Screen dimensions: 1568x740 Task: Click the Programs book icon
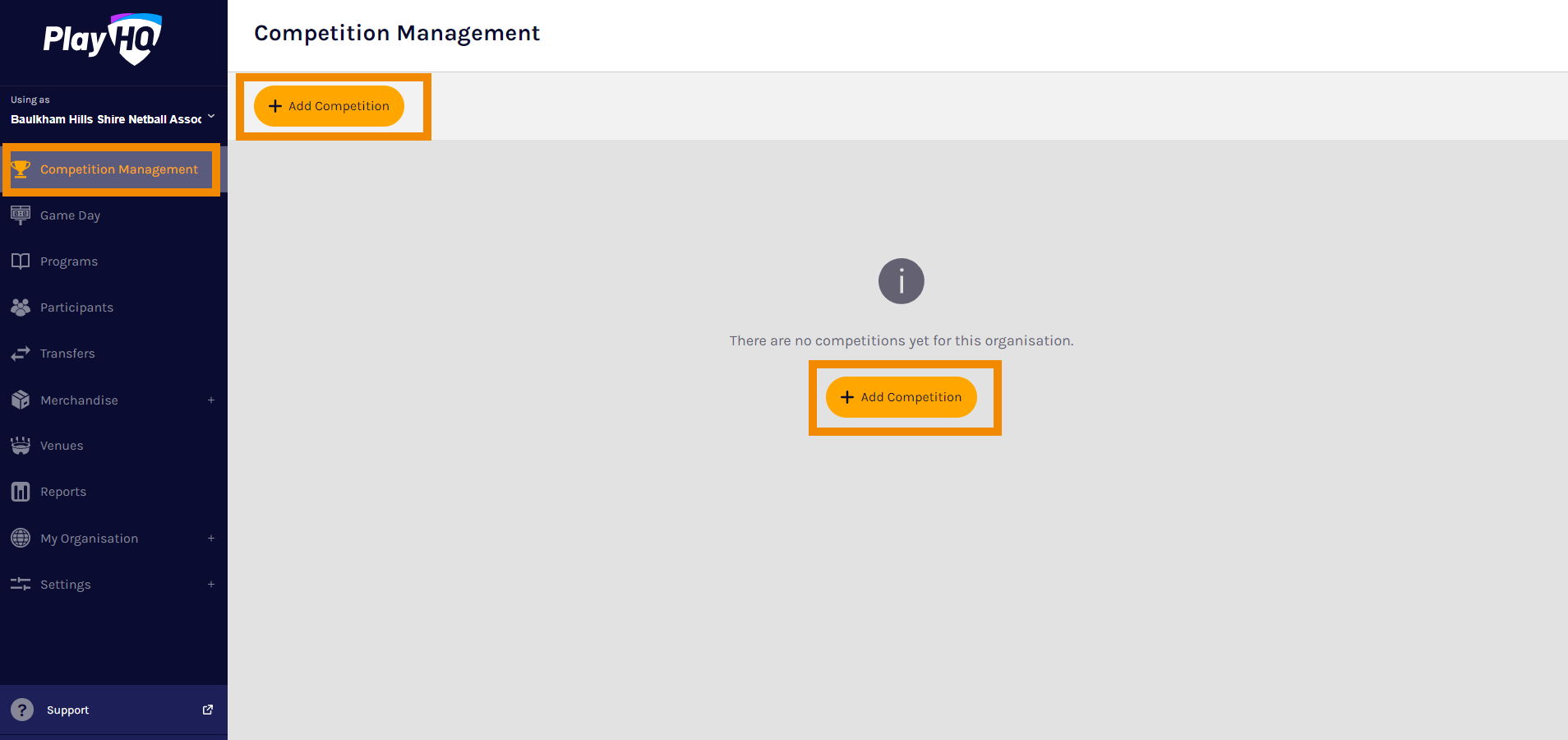pyautogui.click(x=21, y=261)
